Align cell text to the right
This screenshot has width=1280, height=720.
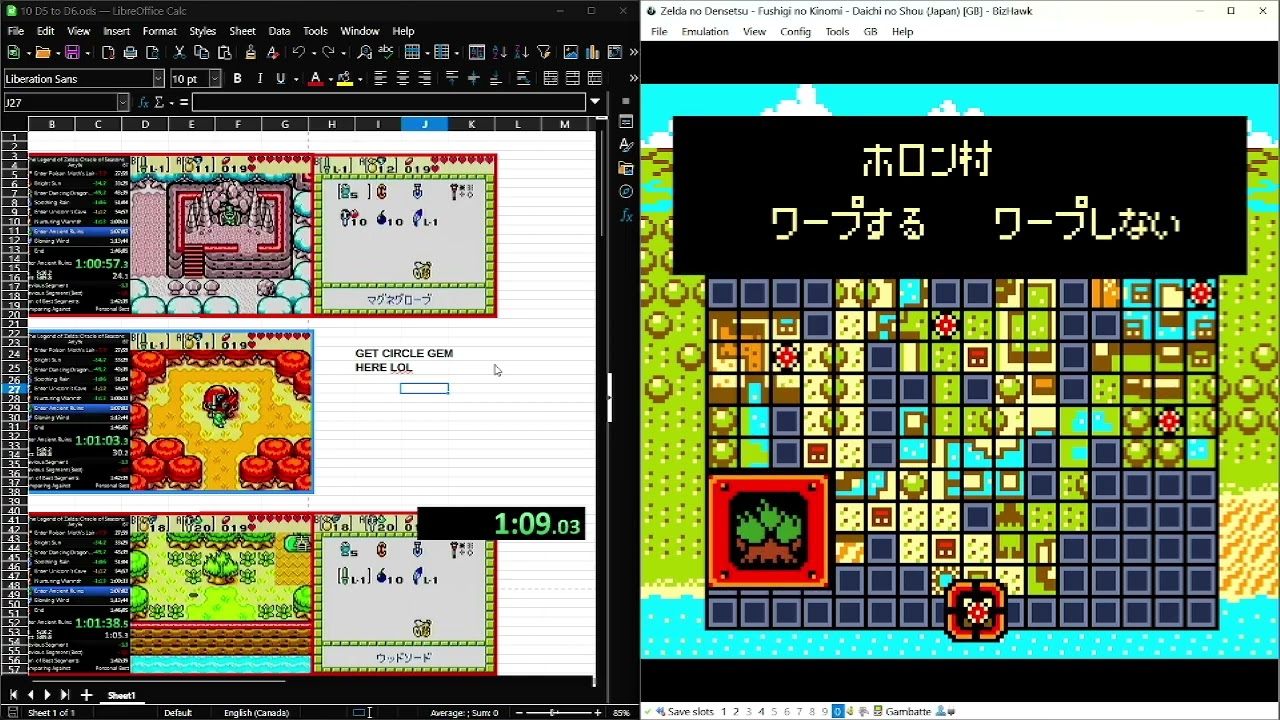[x=425, y=78]
